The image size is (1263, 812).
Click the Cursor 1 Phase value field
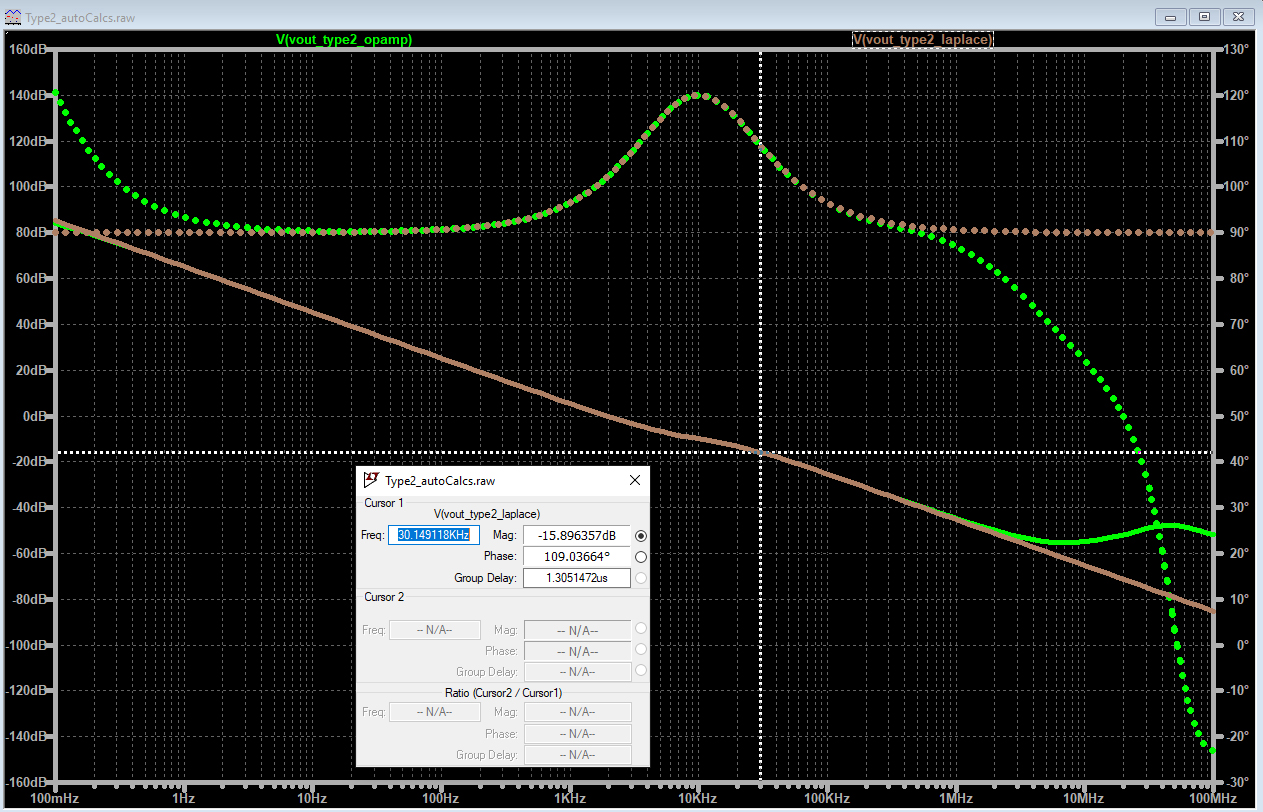pyautogui.click(x=577, y=557)
